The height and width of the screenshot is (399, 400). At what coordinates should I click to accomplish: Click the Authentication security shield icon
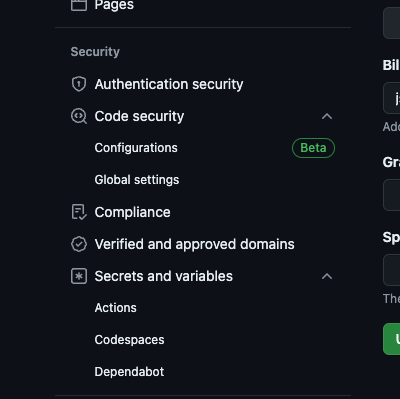tap(79, 84)
